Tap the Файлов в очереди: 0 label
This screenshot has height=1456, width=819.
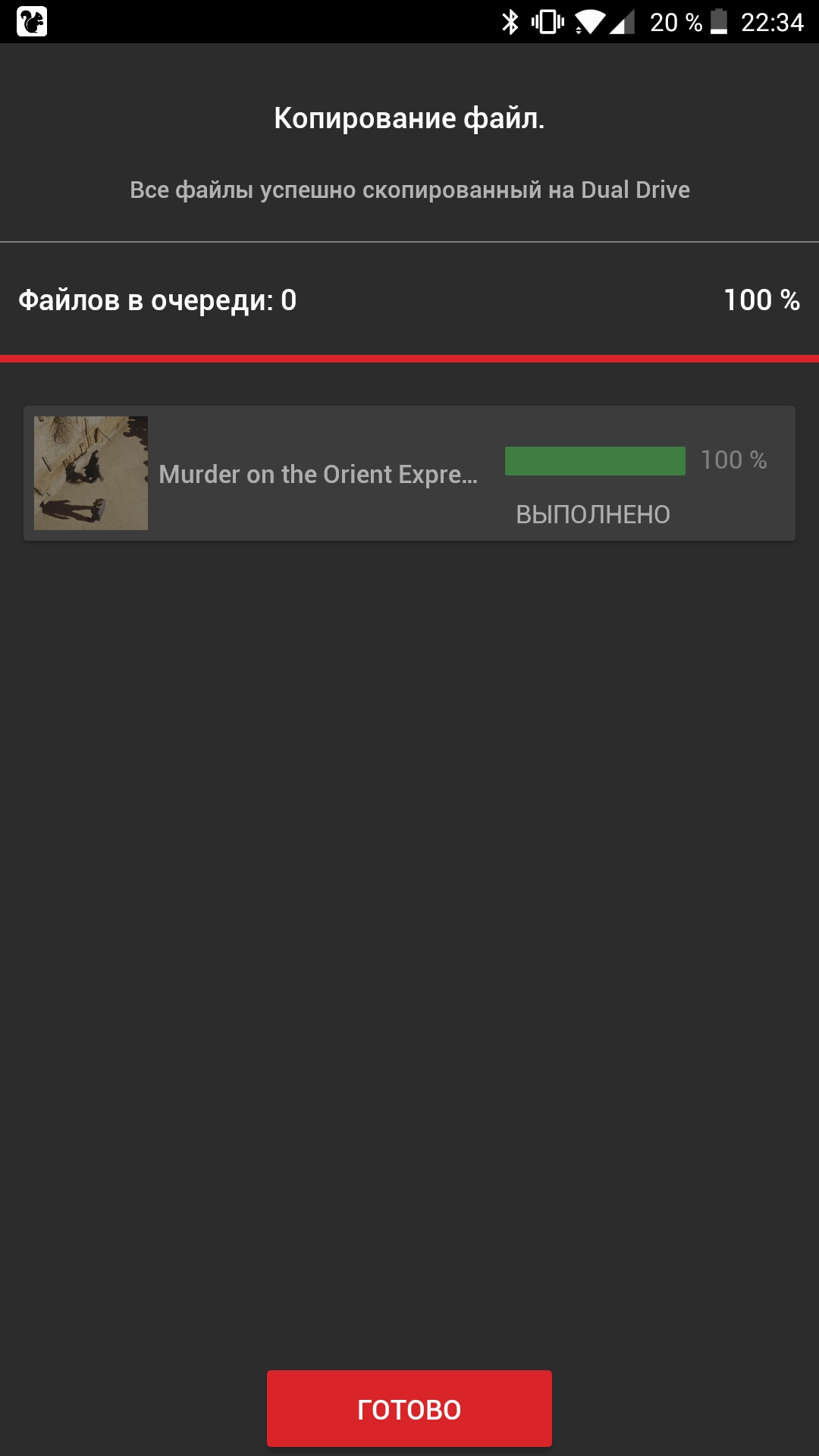[158, 300]
